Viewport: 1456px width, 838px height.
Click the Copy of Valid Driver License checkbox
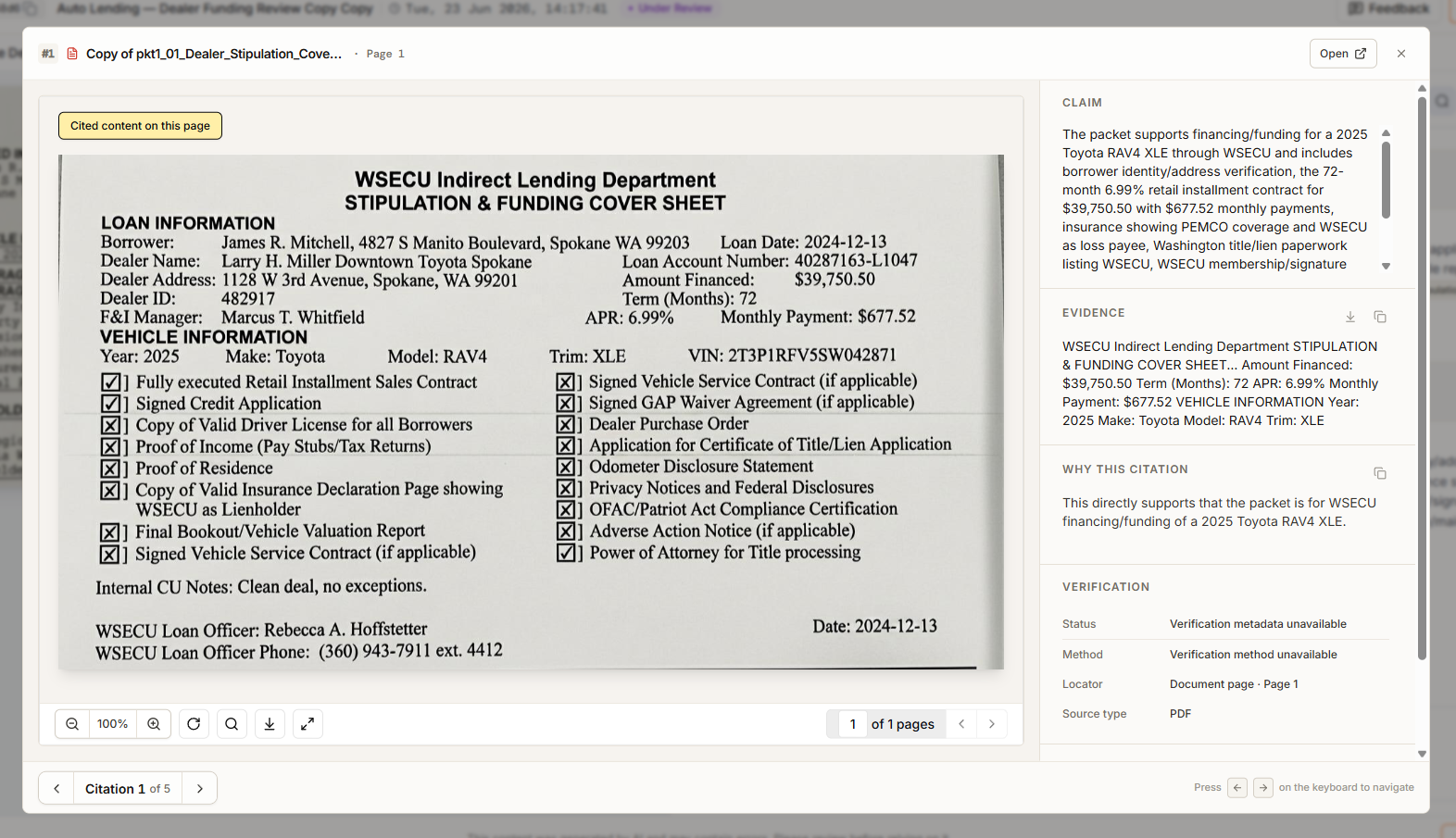pyautogui.click(x=111, y=426)
